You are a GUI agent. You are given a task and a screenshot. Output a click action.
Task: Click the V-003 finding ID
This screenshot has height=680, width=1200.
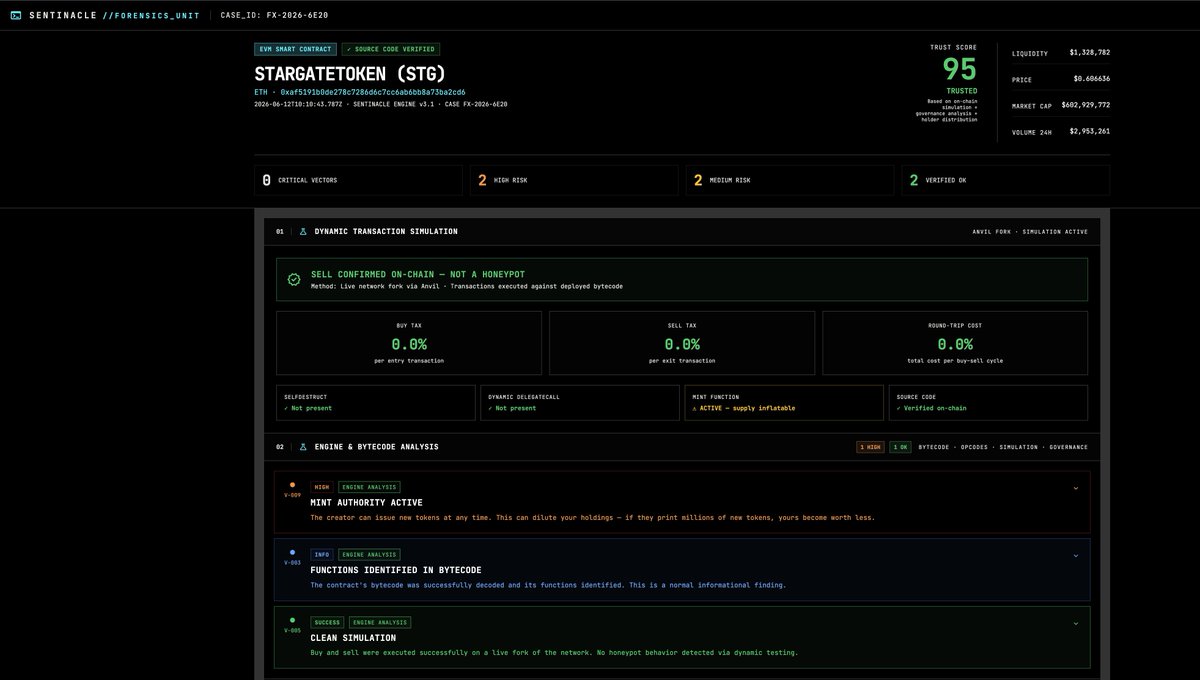click(x=292, y=563)
